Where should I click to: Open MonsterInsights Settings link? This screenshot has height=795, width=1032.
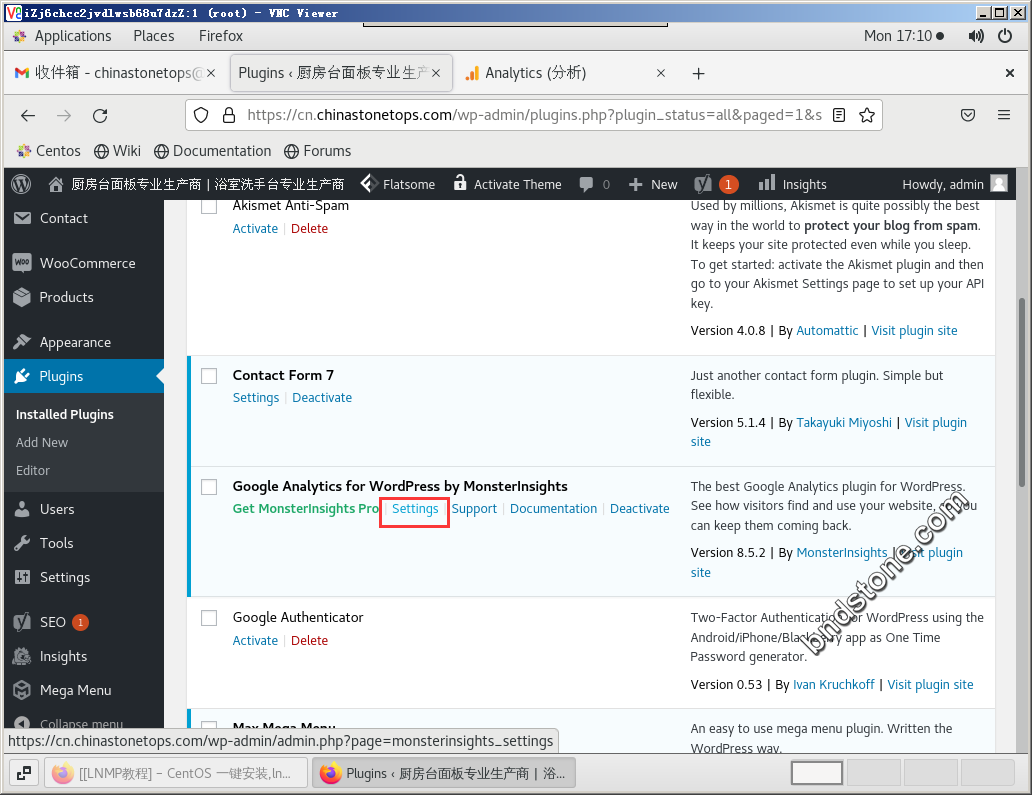[415, 509]
